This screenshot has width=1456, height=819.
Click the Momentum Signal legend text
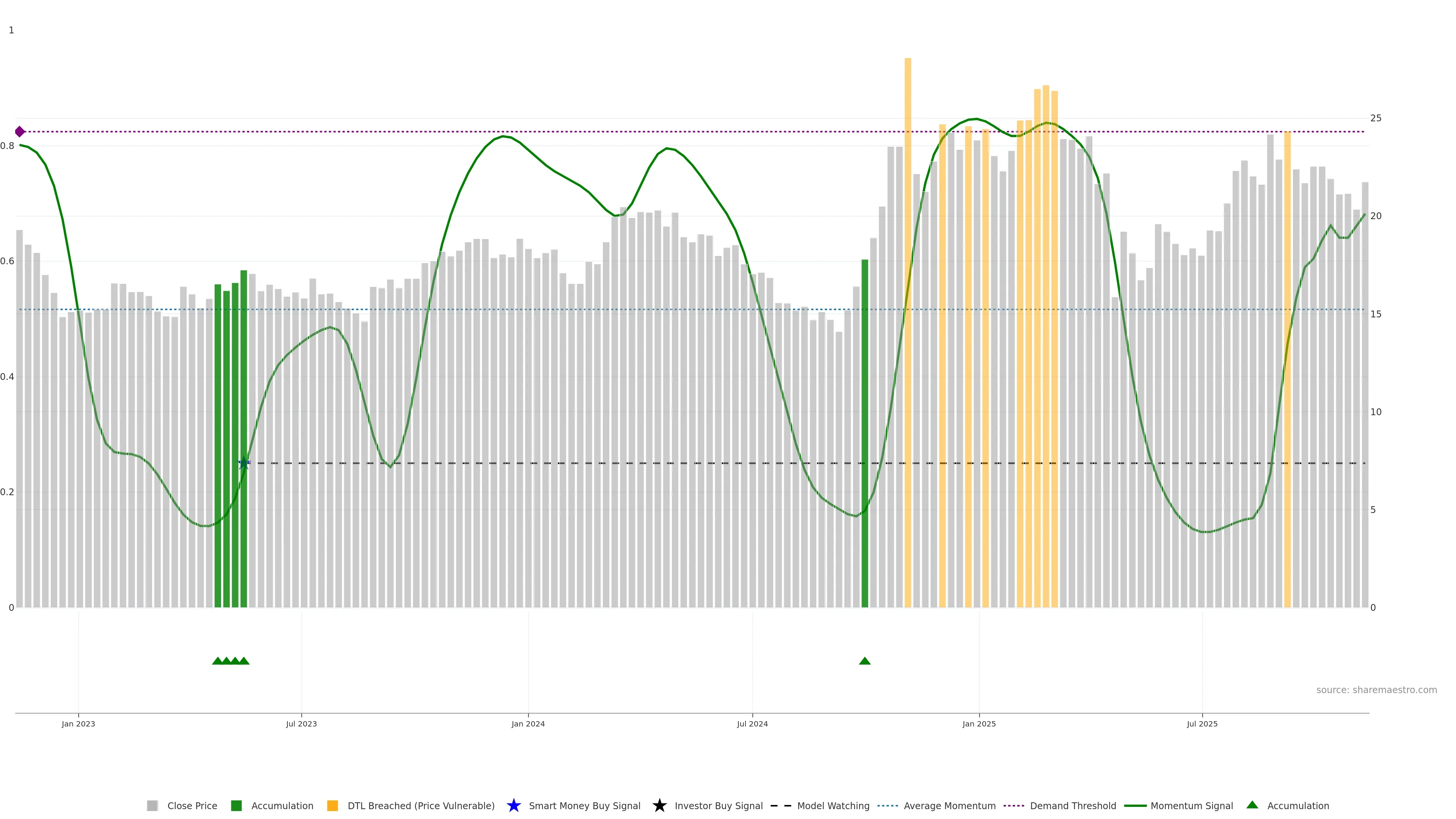tap(1191, 805)
